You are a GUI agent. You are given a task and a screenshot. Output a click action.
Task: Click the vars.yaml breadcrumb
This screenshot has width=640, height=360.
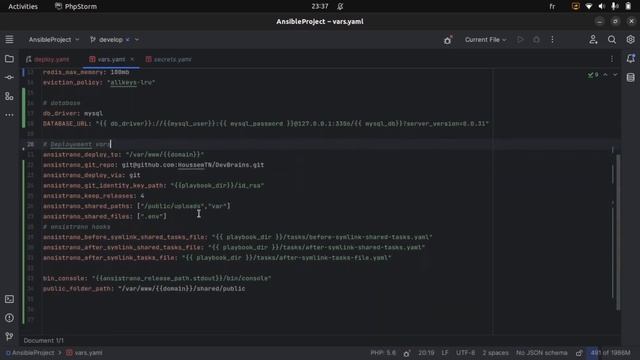(84, 353)
